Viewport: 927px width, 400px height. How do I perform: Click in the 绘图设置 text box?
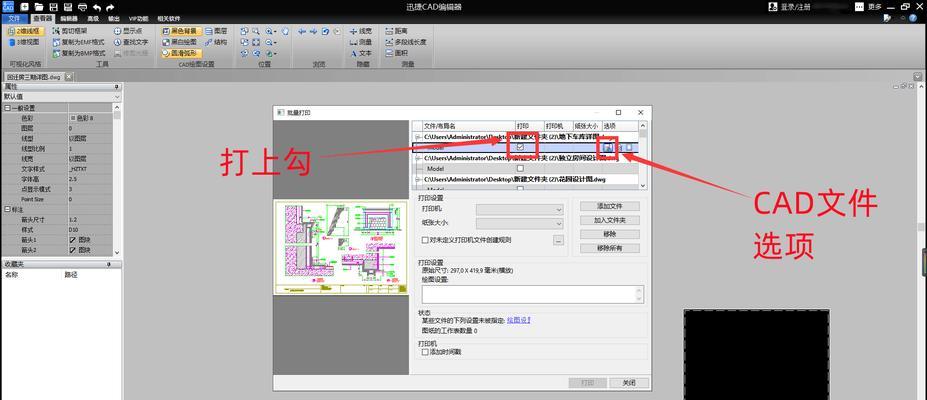tap(533, 294)
